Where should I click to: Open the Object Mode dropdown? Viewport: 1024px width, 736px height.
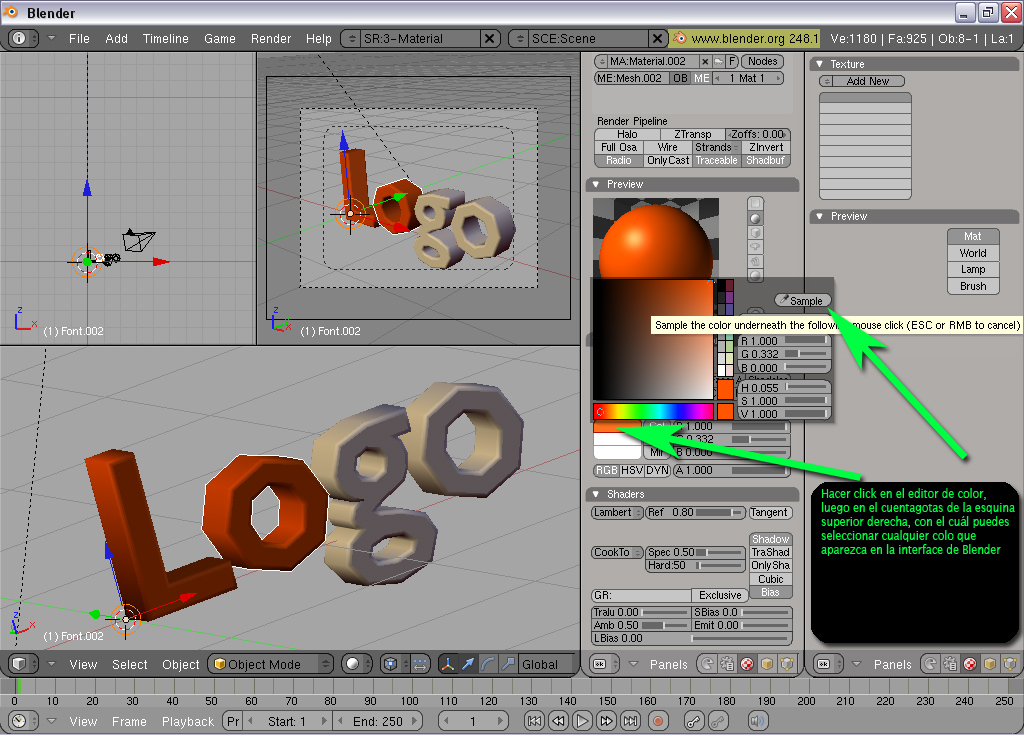(x=271, y=664)
